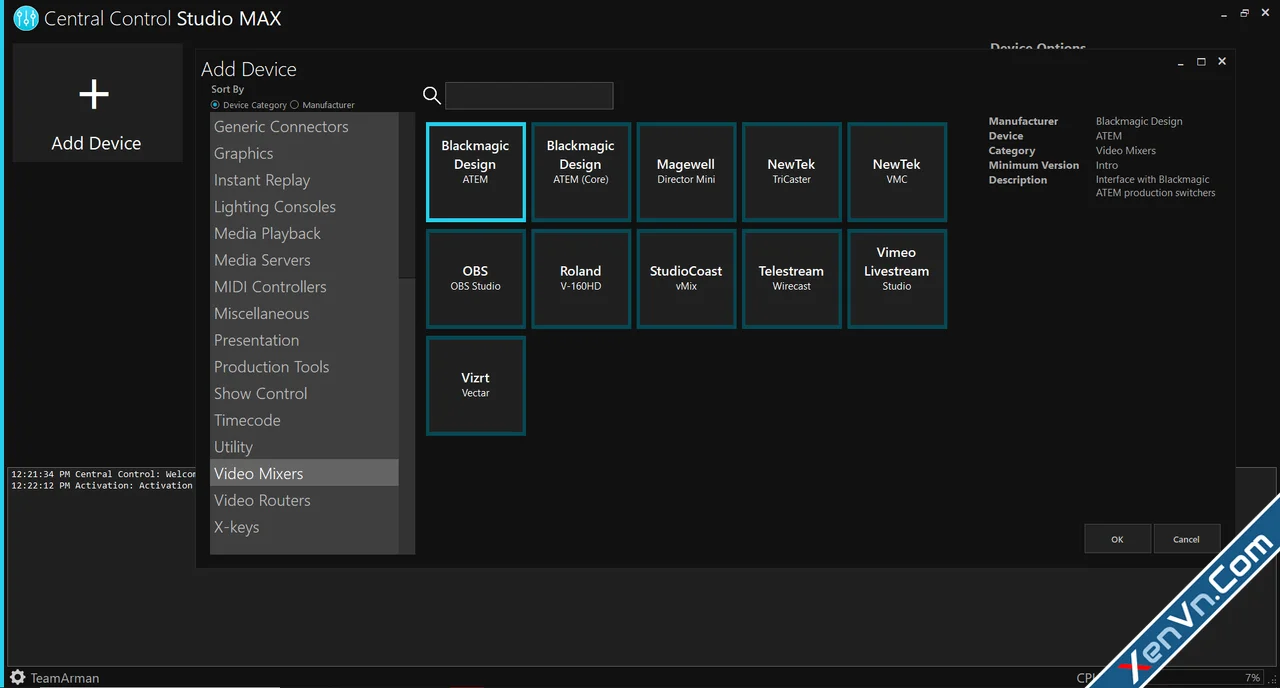
Task: Click the plus icon above Add Device
Action: pyautogui.click(x=94, y=95)
